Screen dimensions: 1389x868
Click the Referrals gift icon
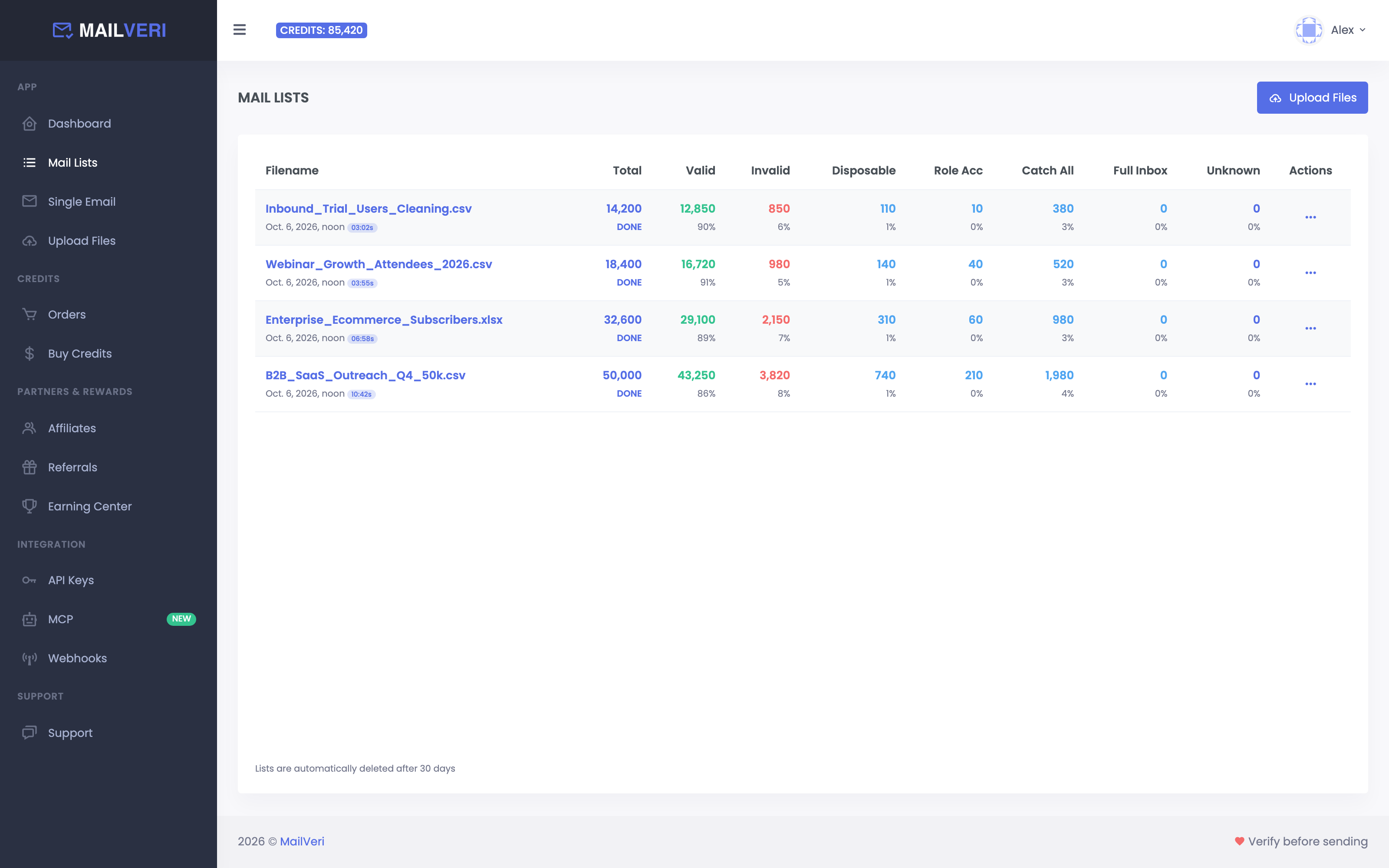pos(29,467)
